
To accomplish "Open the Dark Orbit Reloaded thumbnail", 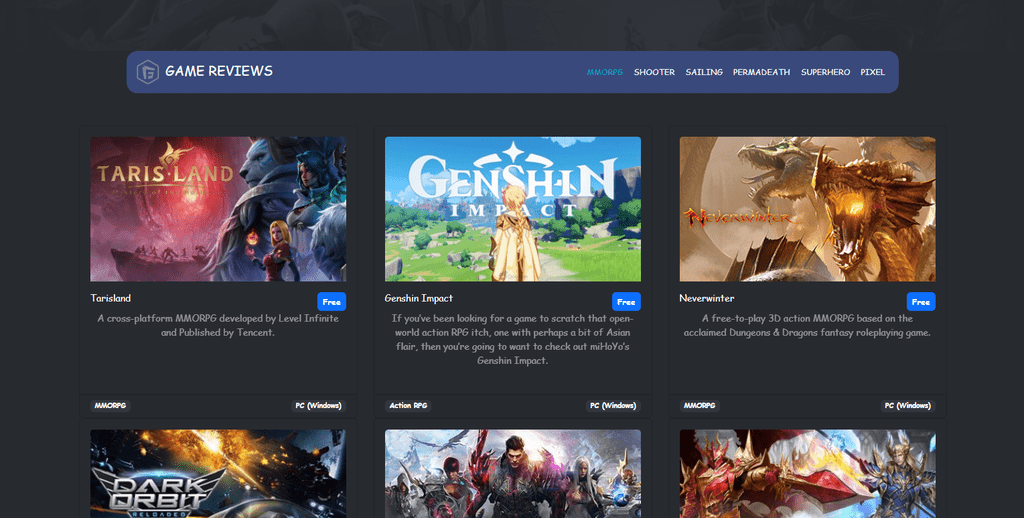I will pyautogui.click(x=218, y=474).
